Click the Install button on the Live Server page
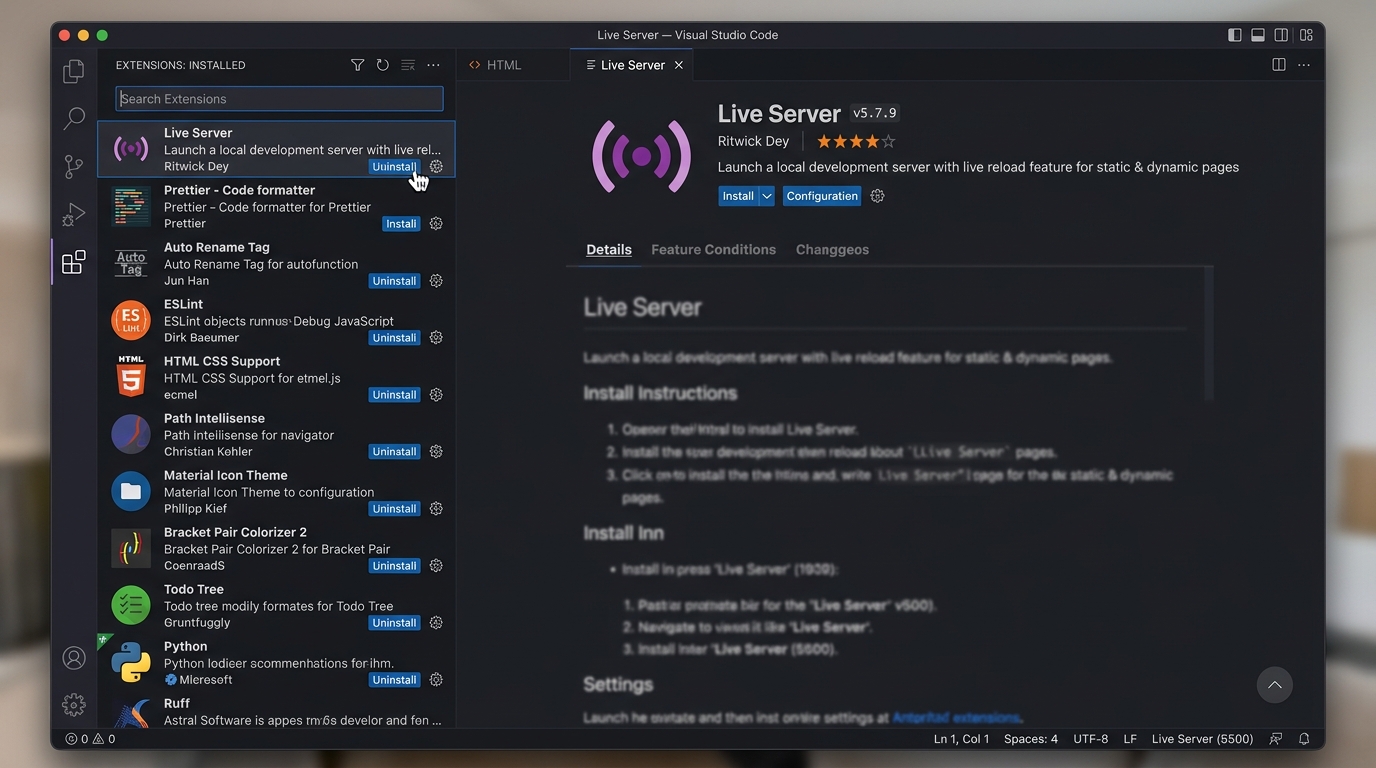This screenshot has width=1376, height=768. point(738,196)
